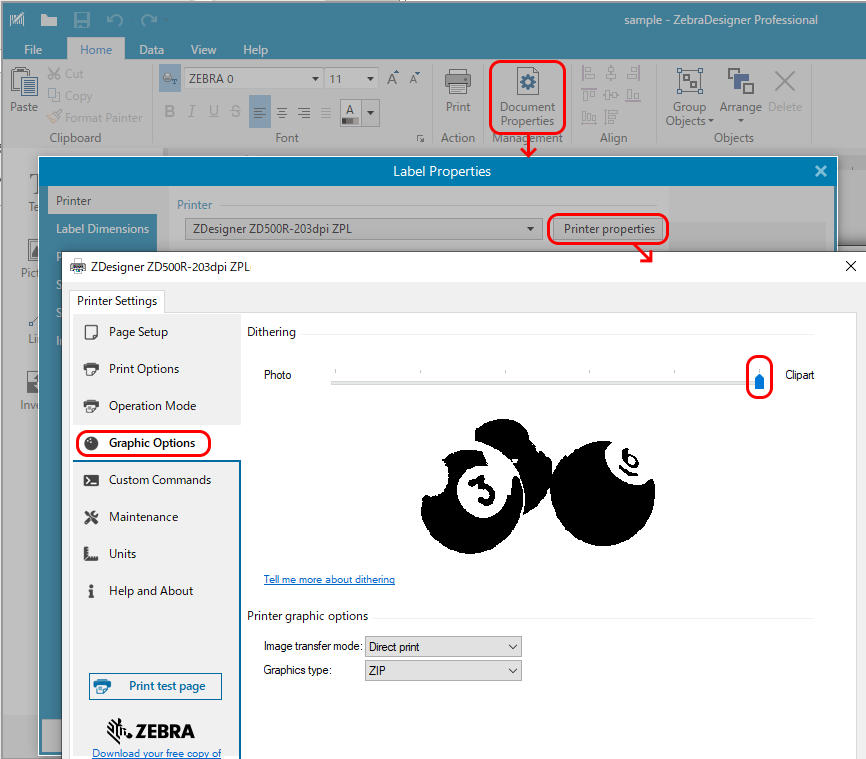Screen dimensions: 866x759
Task: Click the Print icon in Action group
Action: tap(458, 91)
